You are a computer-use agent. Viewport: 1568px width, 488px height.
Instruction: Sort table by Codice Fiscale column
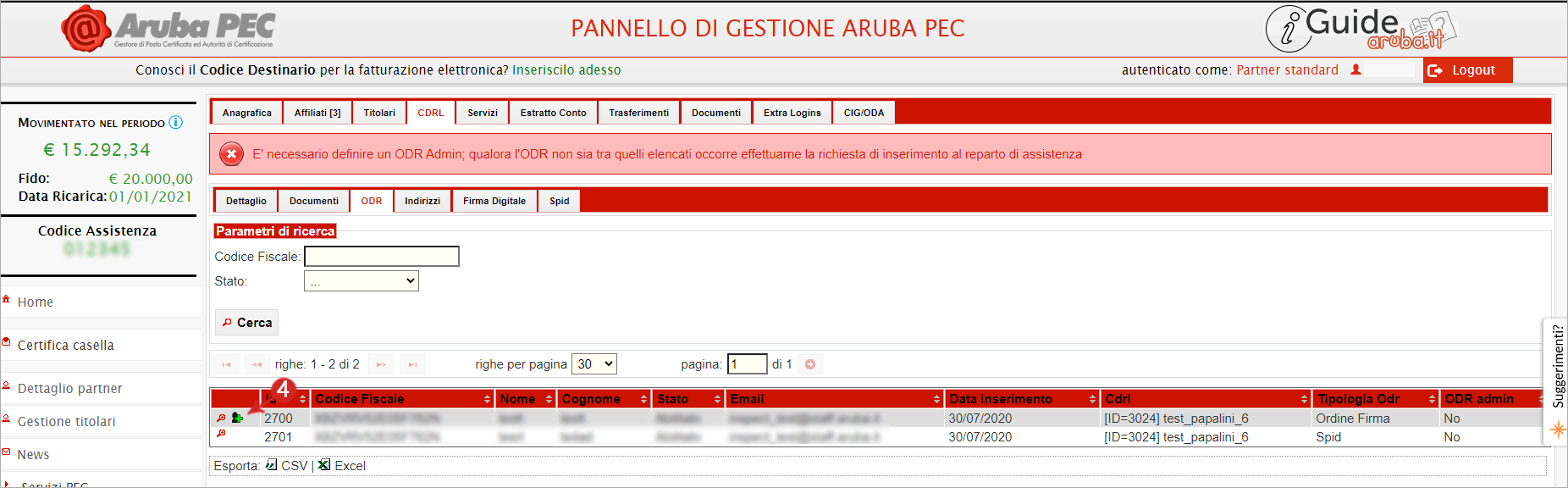(x=403, y=399)
